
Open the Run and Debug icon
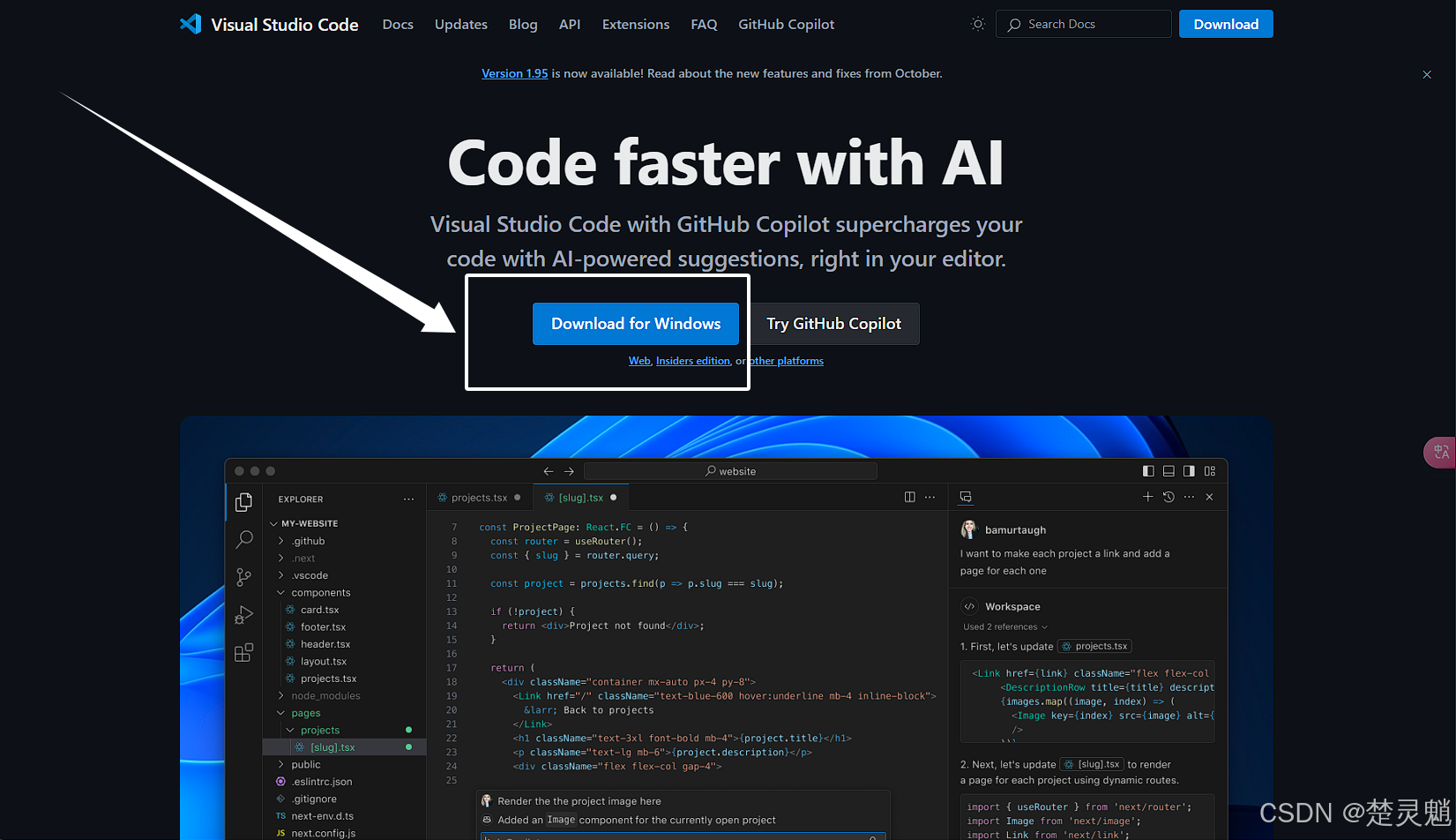pos(244,615)
